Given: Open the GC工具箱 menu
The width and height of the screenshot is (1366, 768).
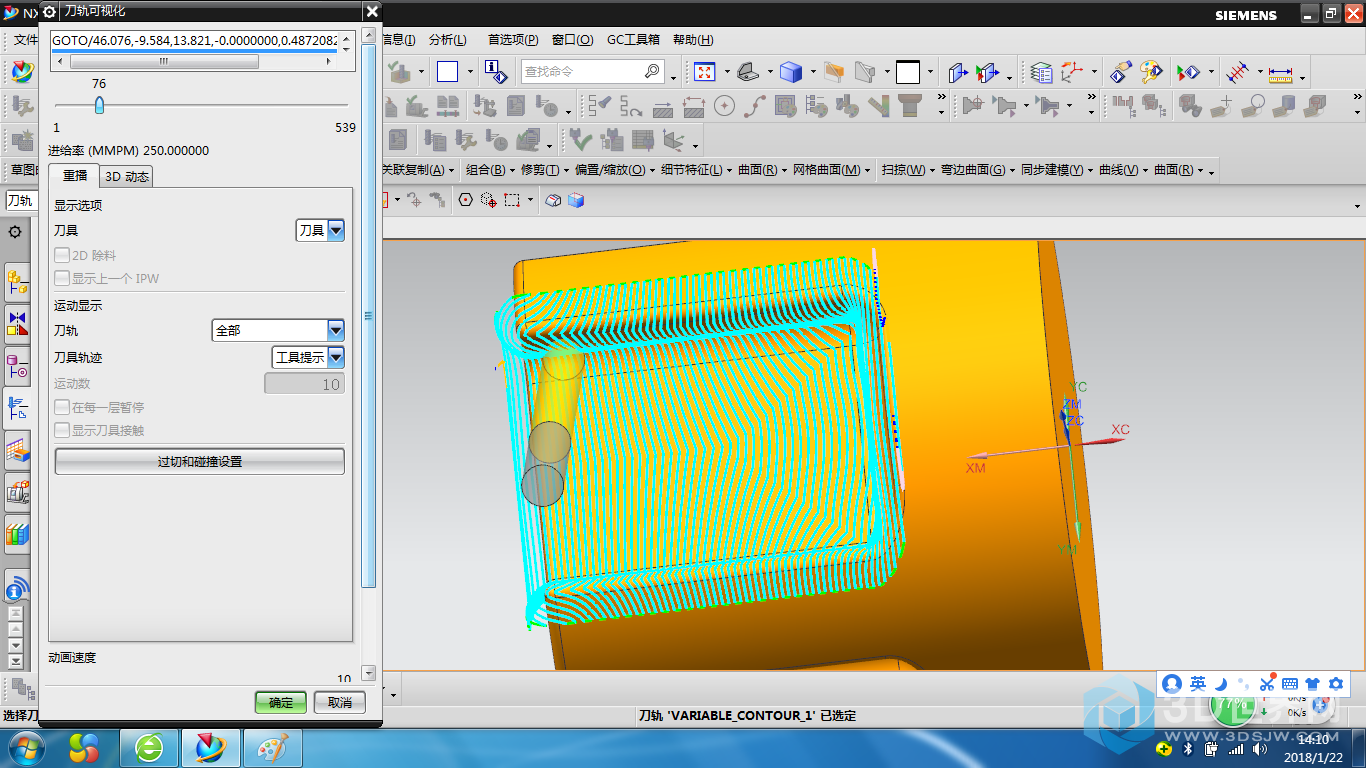Looking at the screenshot, I should 633,40.
